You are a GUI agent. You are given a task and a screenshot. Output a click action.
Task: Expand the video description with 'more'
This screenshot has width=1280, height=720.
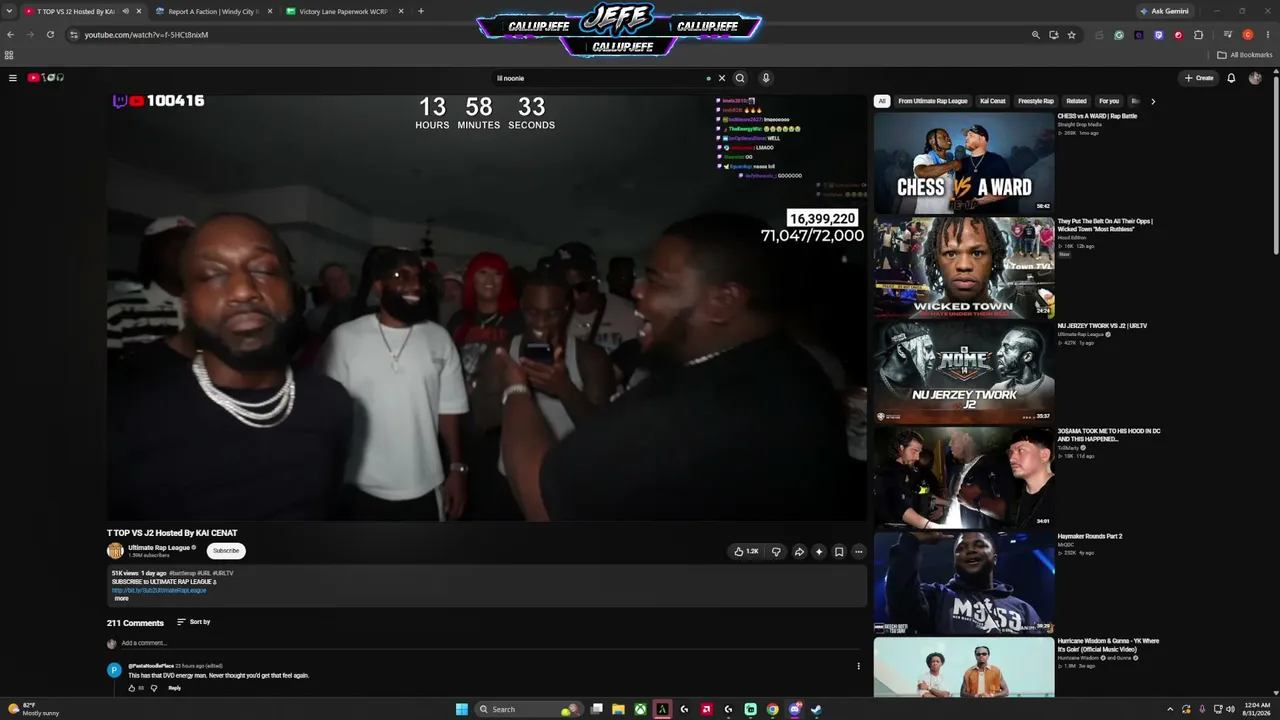pos(121,598)
